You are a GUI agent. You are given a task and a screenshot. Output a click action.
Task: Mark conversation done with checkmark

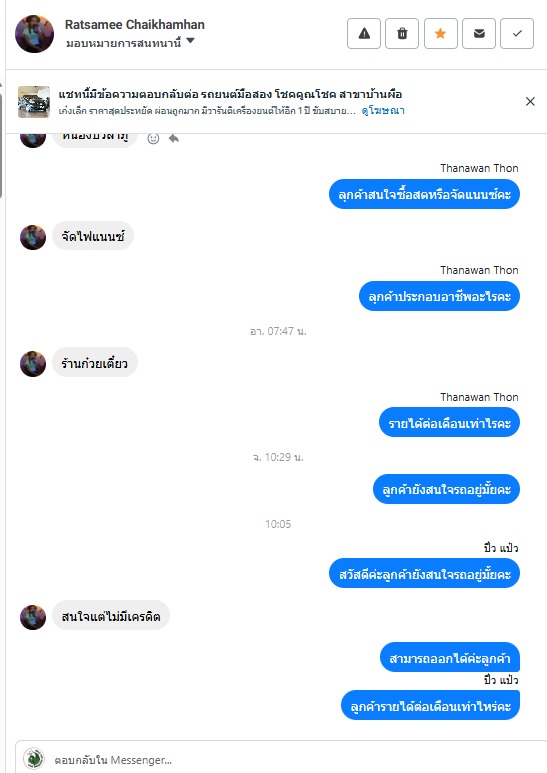(517, 34)
